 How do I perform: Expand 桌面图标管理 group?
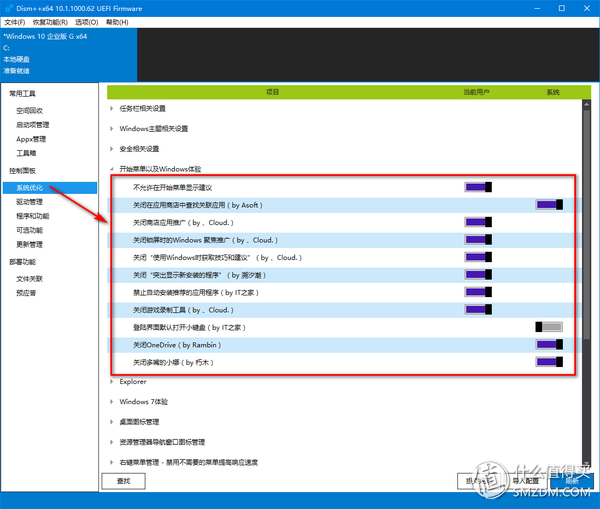(x=111, y=422)
